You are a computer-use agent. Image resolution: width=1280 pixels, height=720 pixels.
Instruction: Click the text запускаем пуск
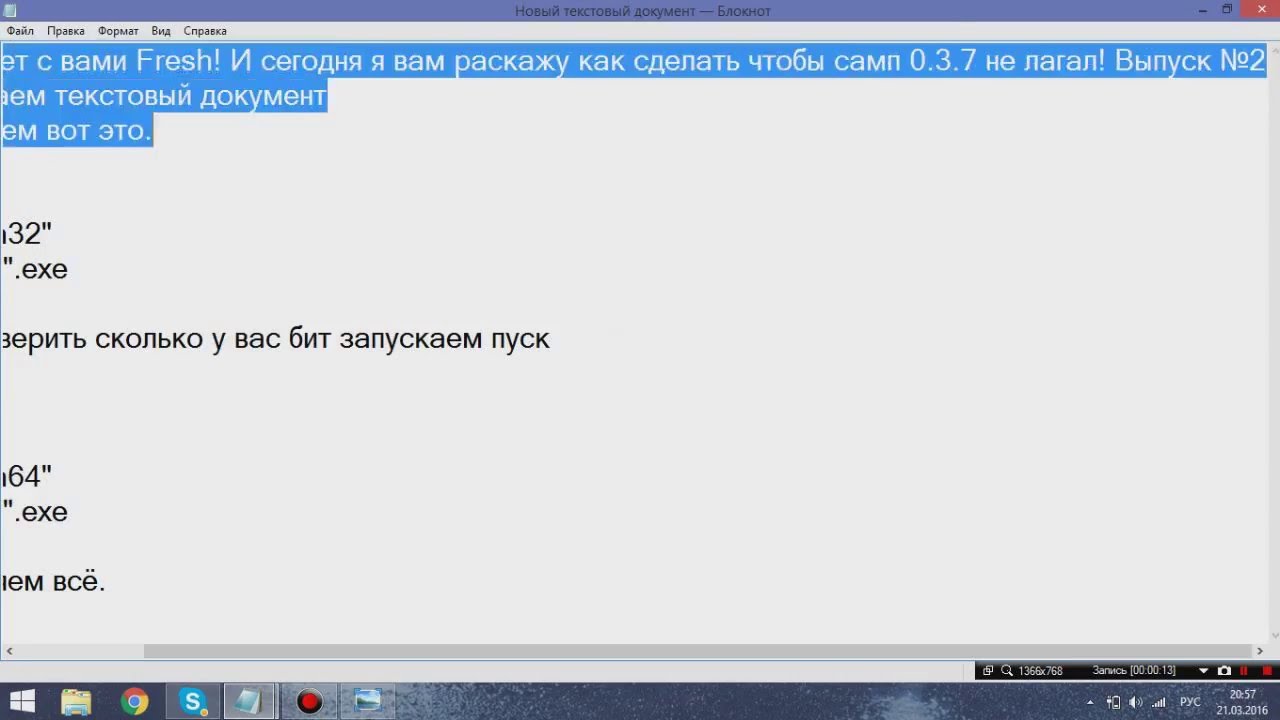[x=445, y=338]
